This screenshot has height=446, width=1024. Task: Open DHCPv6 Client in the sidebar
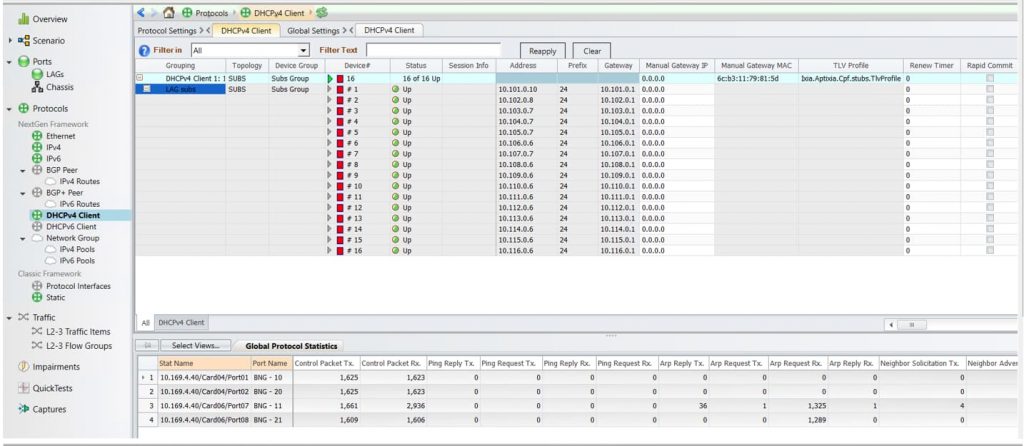coord(71,226)
